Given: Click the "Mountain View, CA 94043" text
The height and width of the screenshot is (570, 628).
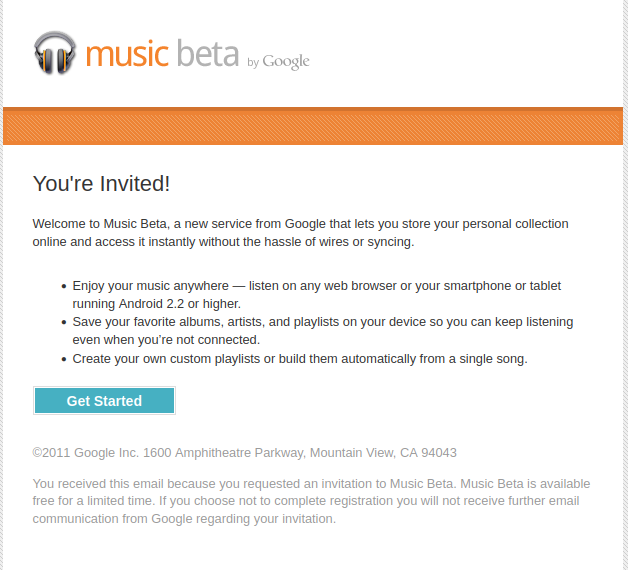Looking at the screenshot, I should [x=383, y=453].
